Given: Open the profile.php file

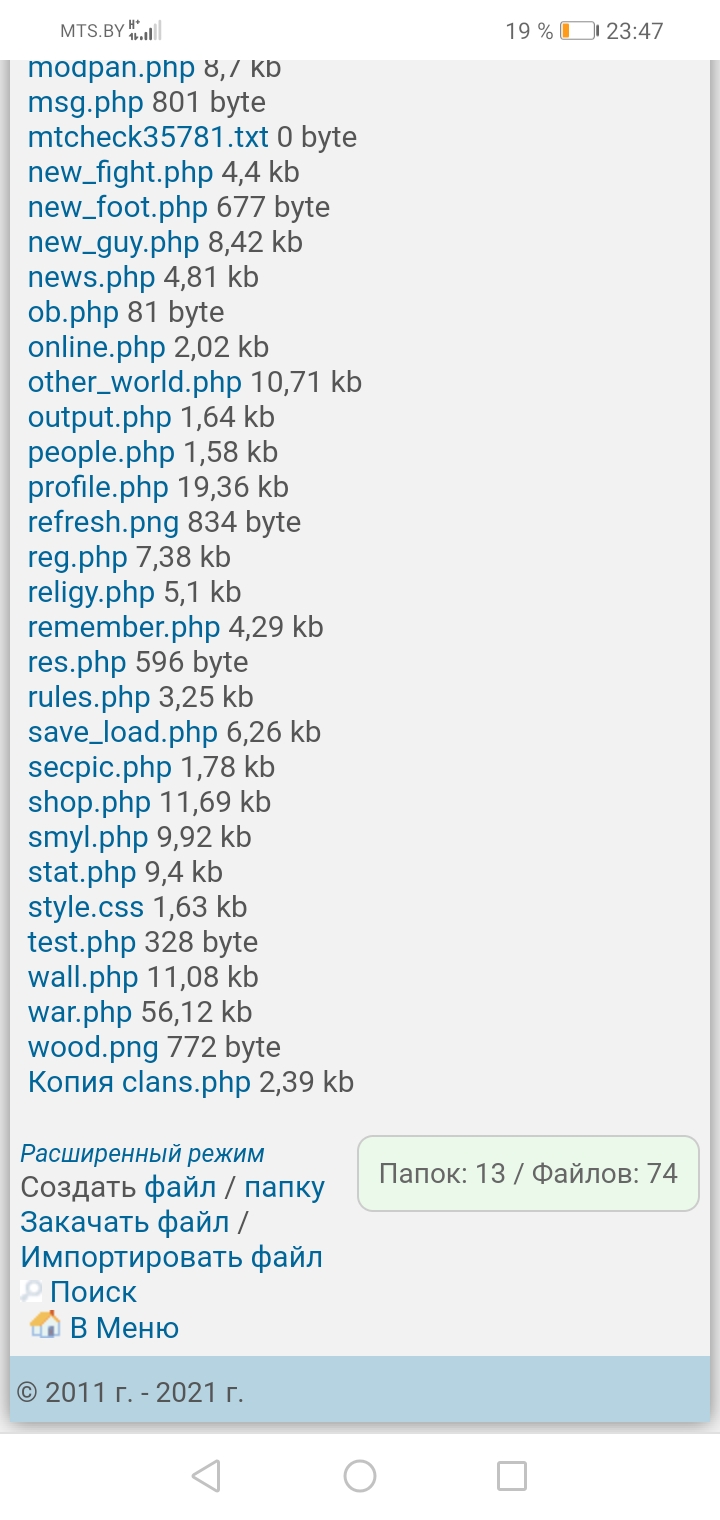Looking at the screenshot, I should click(x=98, y=487).
